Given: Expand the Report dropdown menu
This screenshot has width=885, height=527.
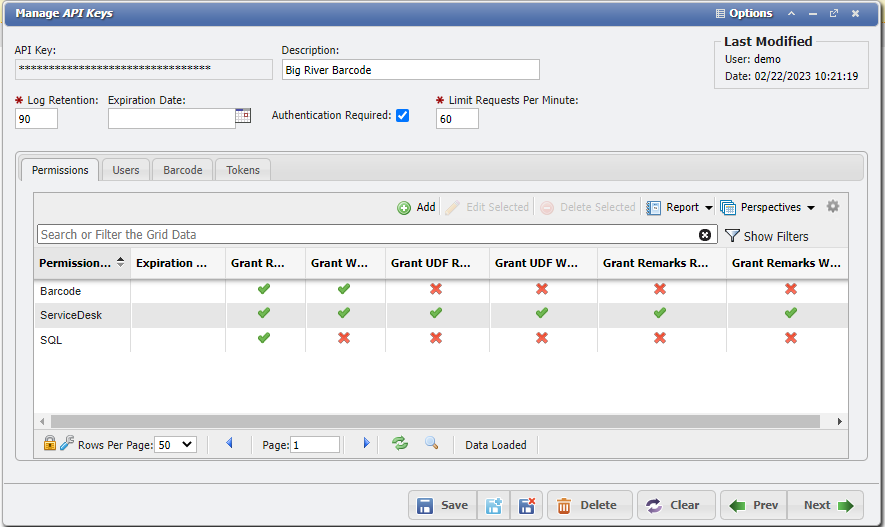Looking at the screenshot, I should (x=680, y=207).
